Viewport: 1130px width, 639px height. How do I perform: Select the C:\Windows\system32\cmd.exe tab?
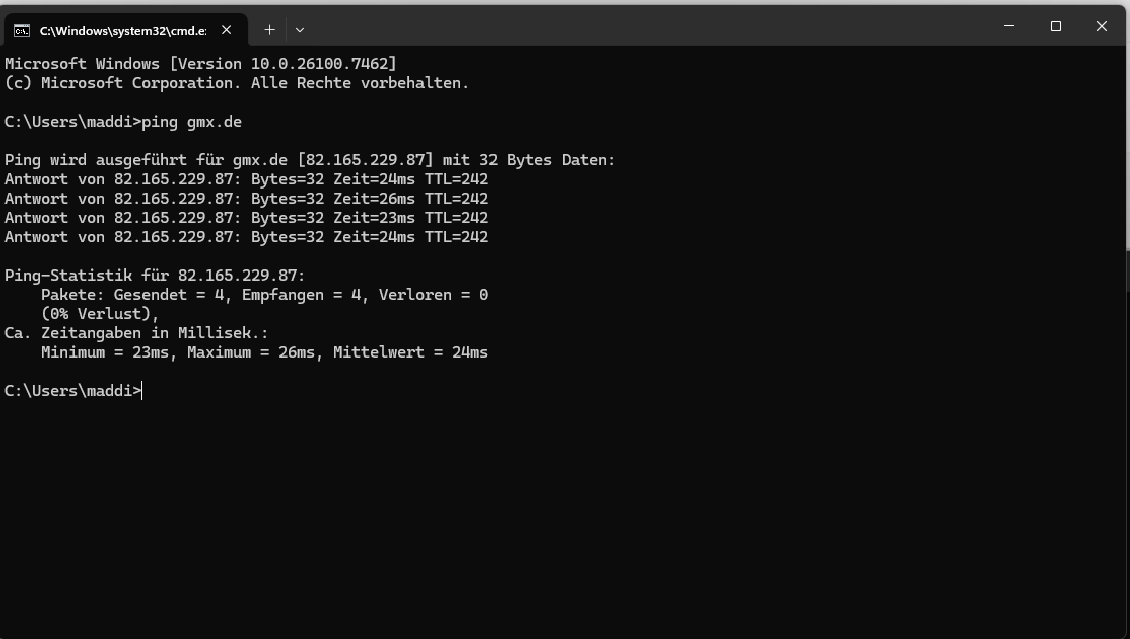click(x=125, y=30)
